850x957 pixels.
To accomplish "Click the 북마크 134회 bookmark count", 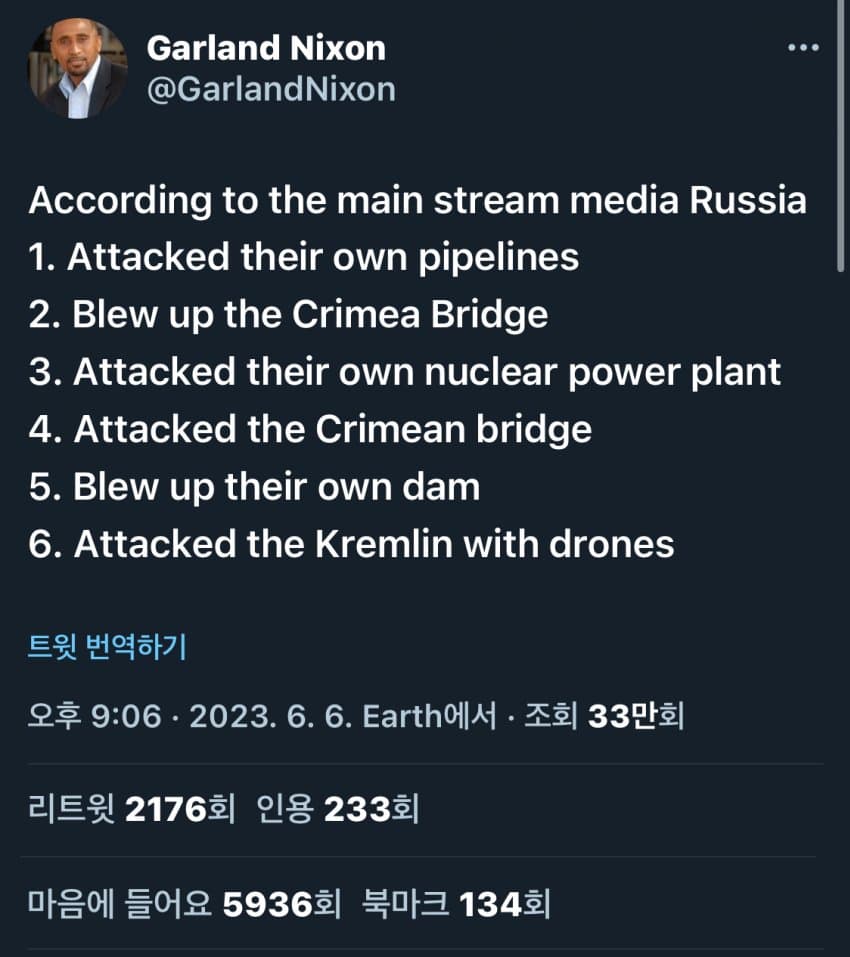I will (455, 904).
